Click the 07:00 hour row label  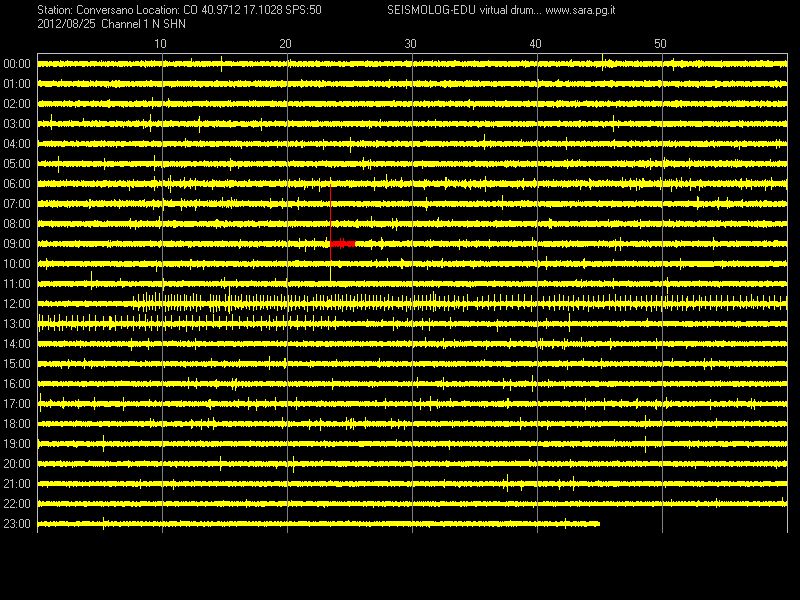pos(17,204)
